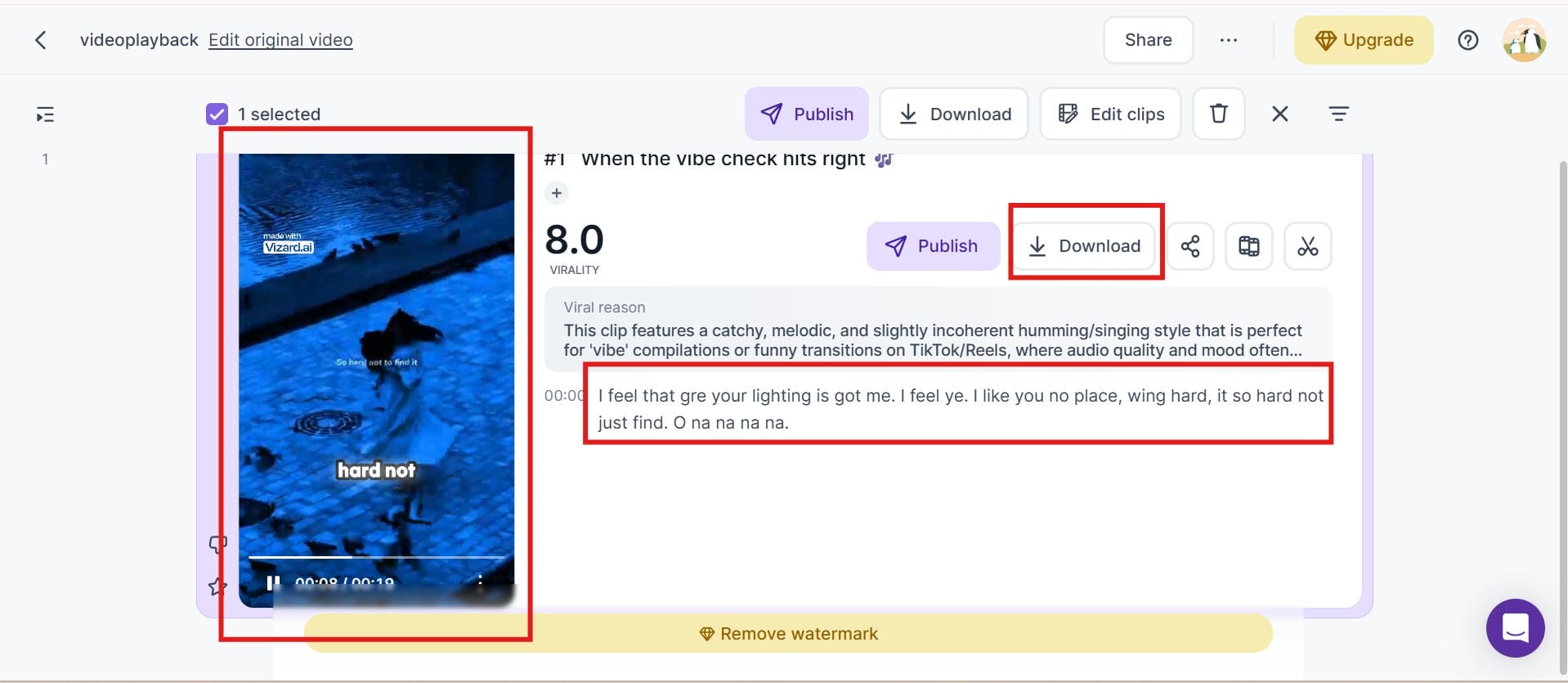1568x683 pixels.
Task: Open the compare layout icon for clip
Action: 1249,246
